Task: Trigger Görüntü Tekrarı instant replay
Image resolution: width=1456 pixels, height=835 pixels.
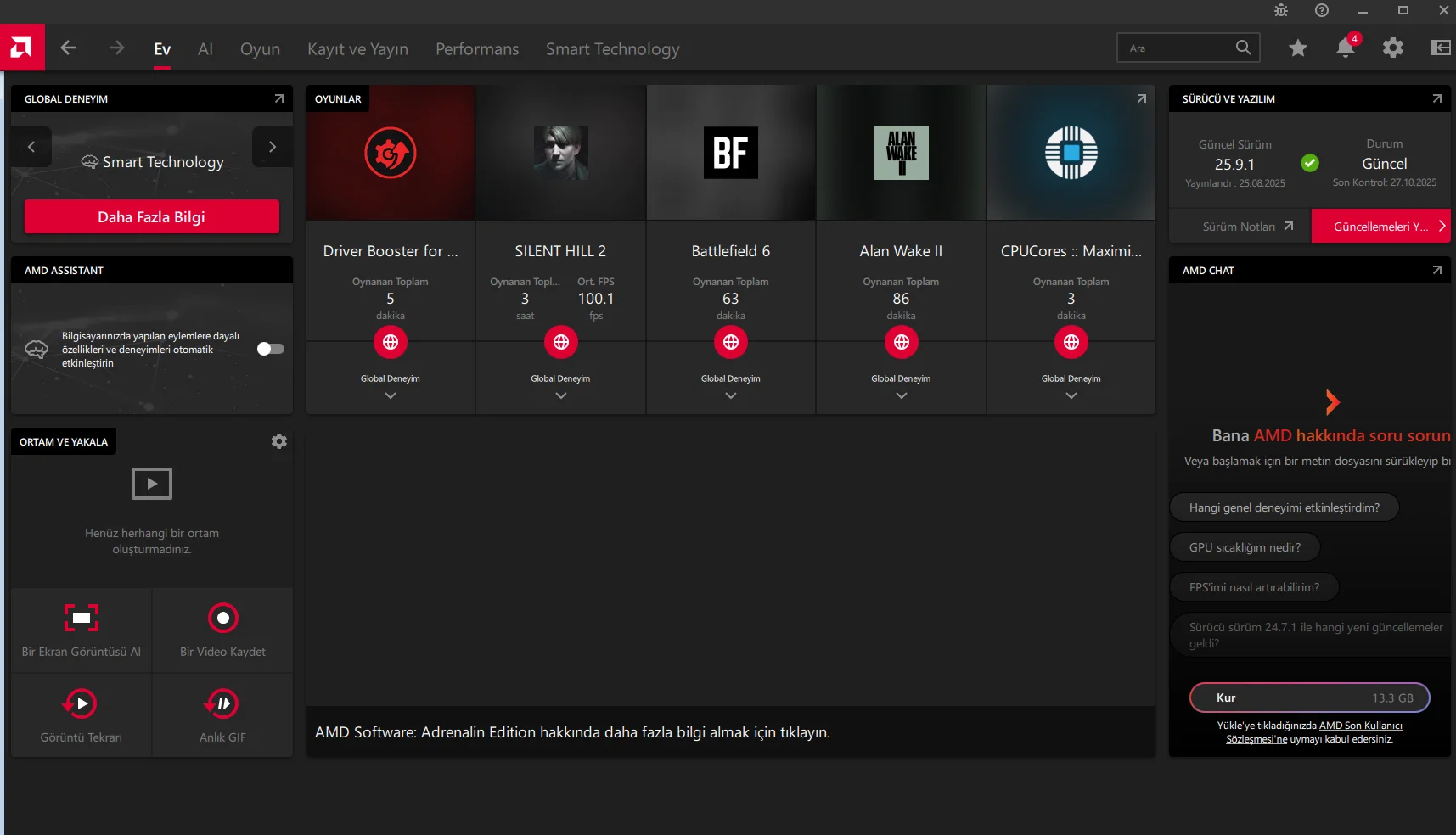Action: coord(82,715)
